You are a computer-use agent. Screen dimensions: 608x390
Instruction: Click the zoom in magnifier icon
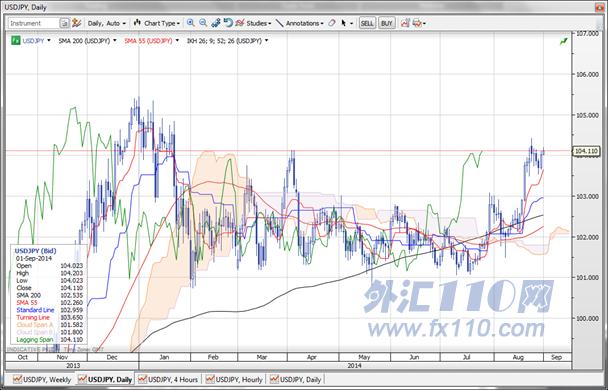(190, 23)
